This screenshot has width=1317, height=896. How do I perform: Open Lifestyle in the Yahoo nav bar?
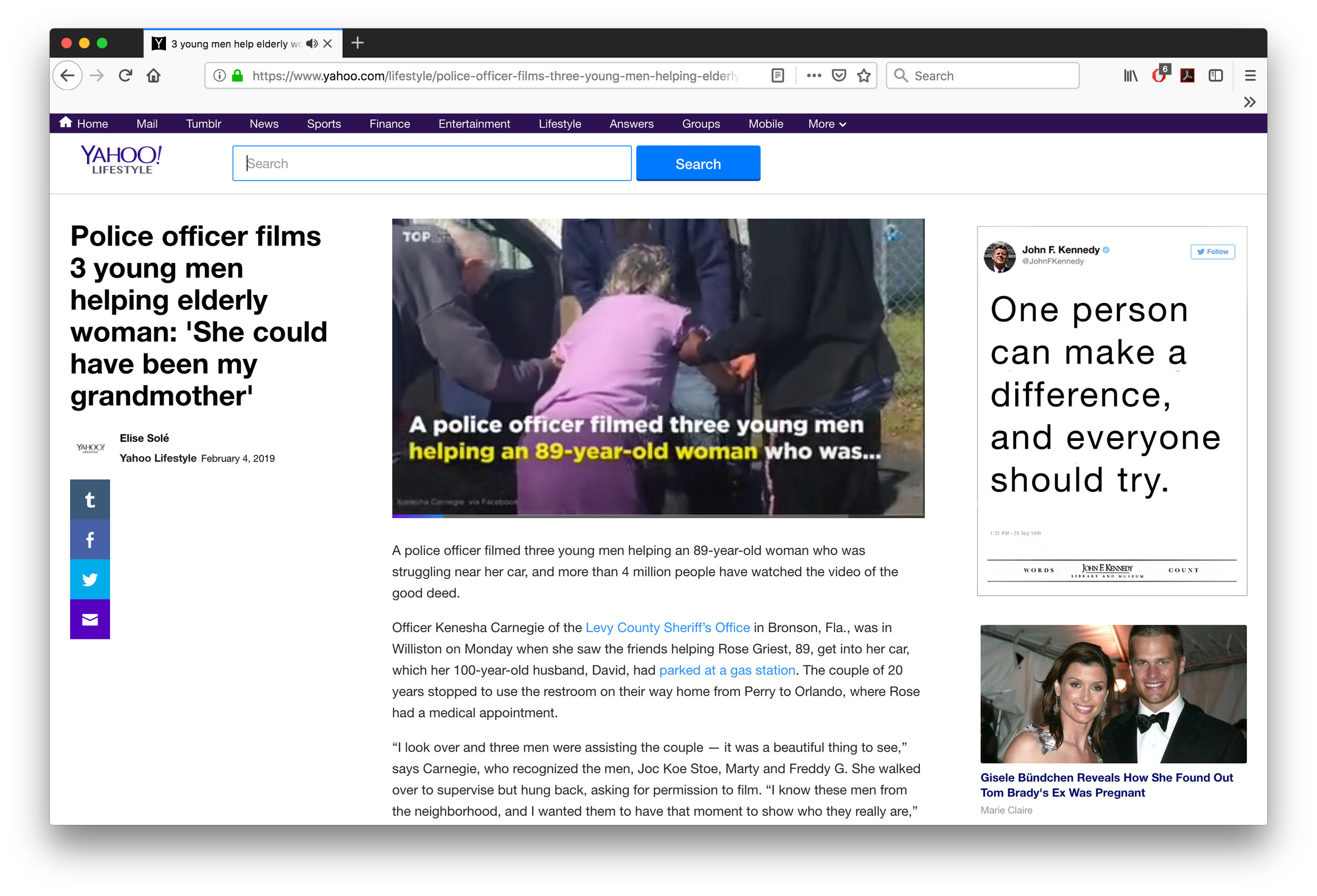click(559, 124)
